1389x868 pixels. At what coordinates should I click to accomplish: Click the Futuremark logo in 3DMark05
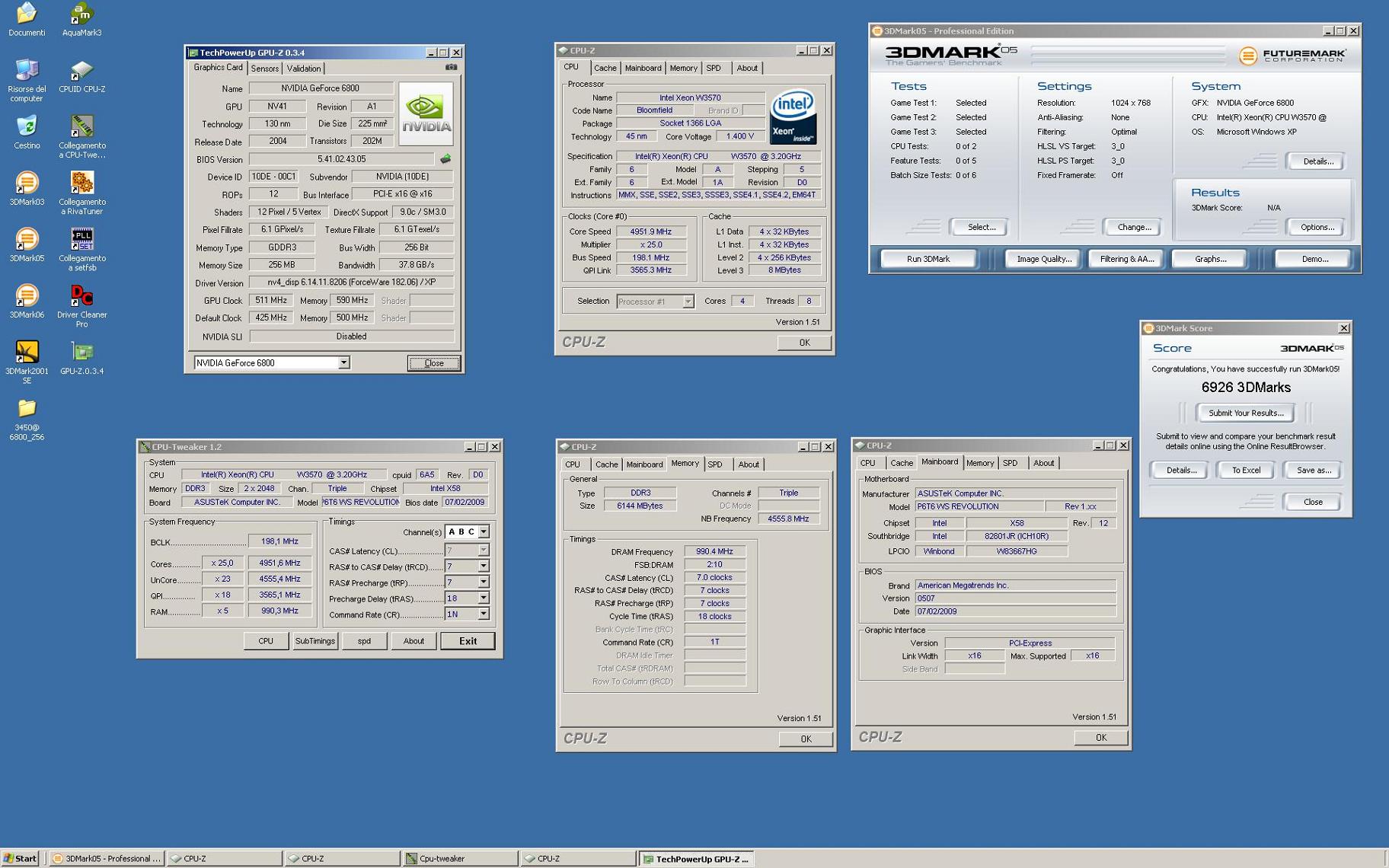tap(1292, 56)
